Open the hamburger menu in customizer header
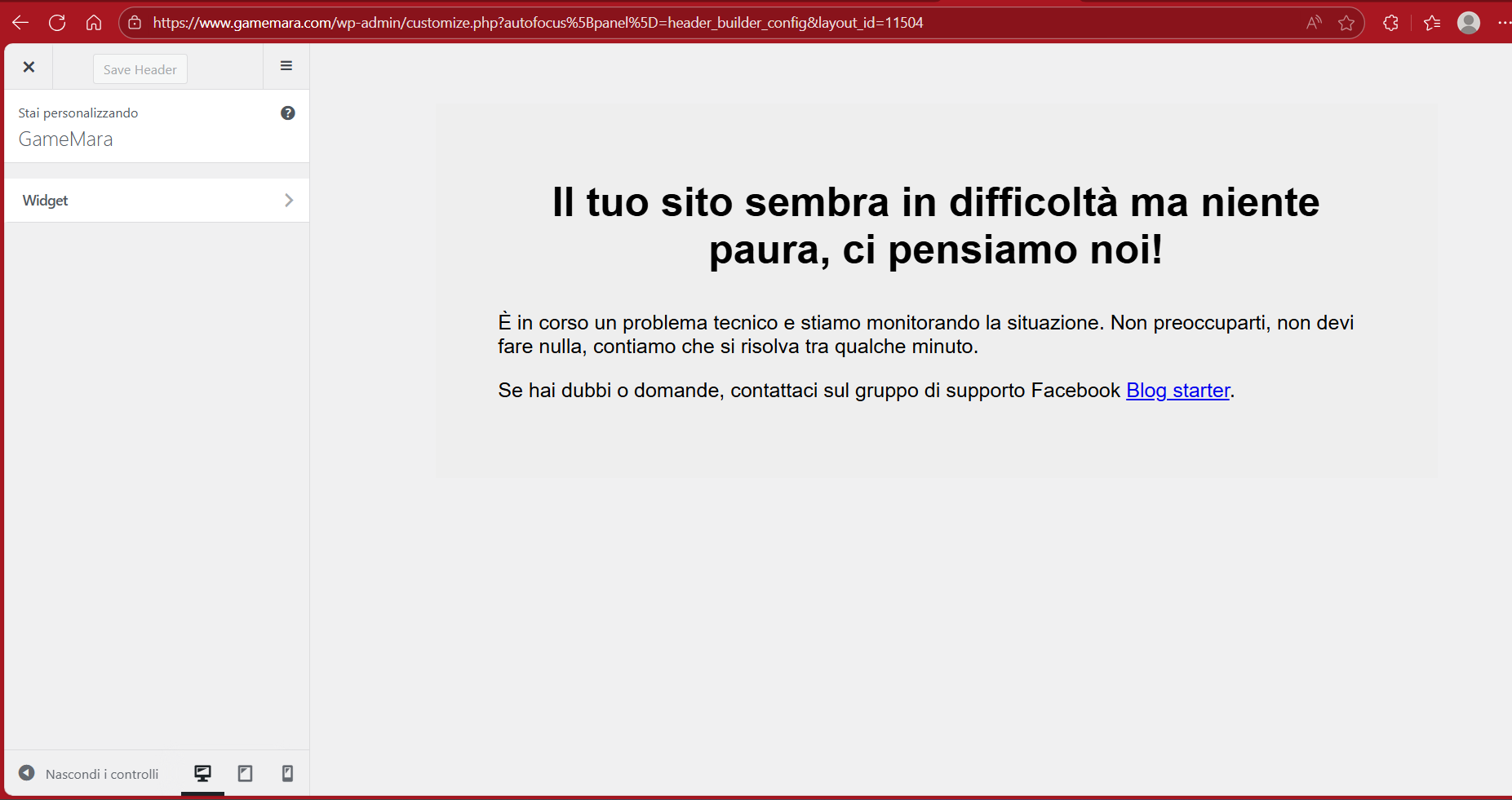1512x800 pixels. (286, 66)
